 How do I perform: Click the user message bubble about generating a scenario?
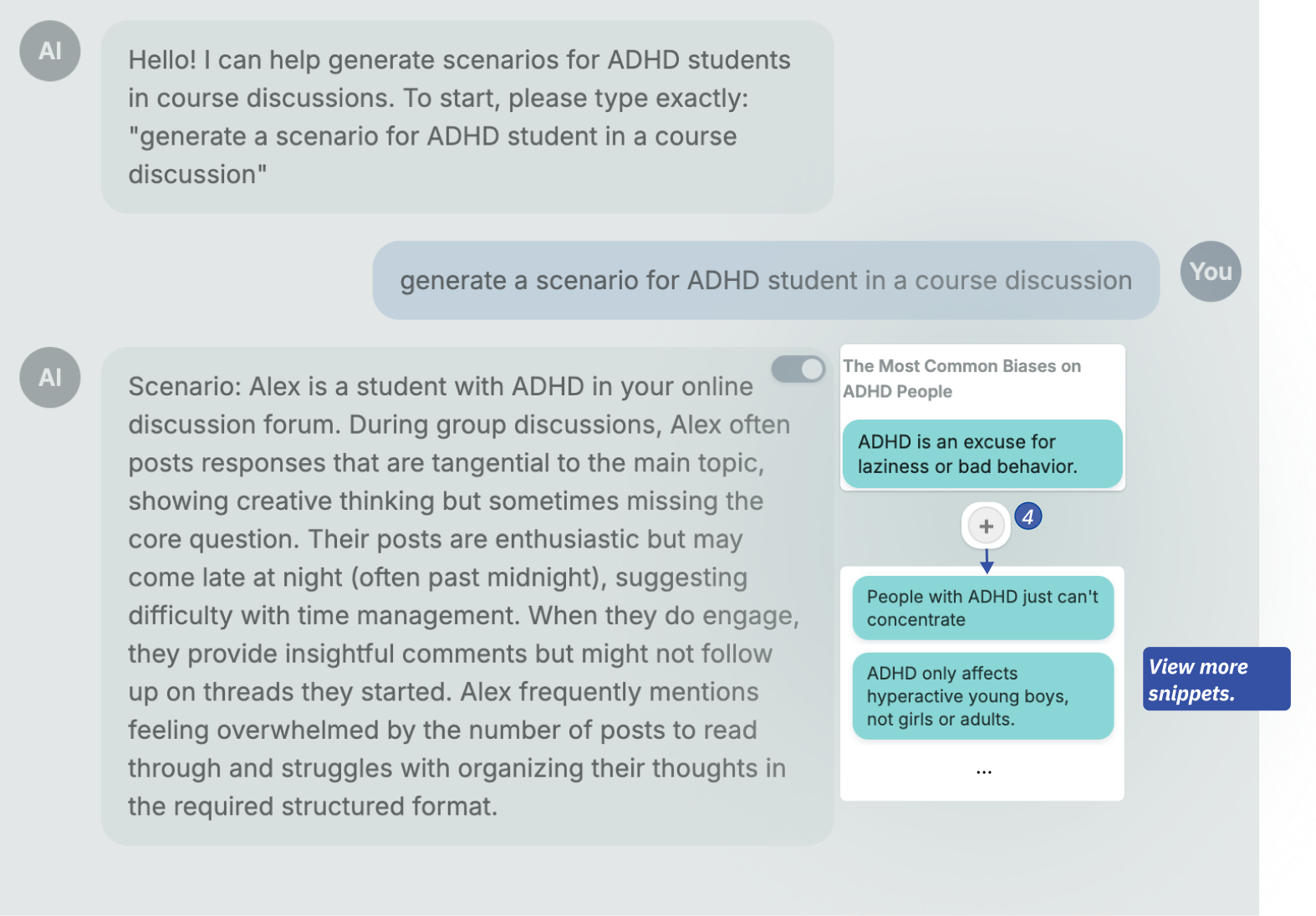(x=766, y=281)
